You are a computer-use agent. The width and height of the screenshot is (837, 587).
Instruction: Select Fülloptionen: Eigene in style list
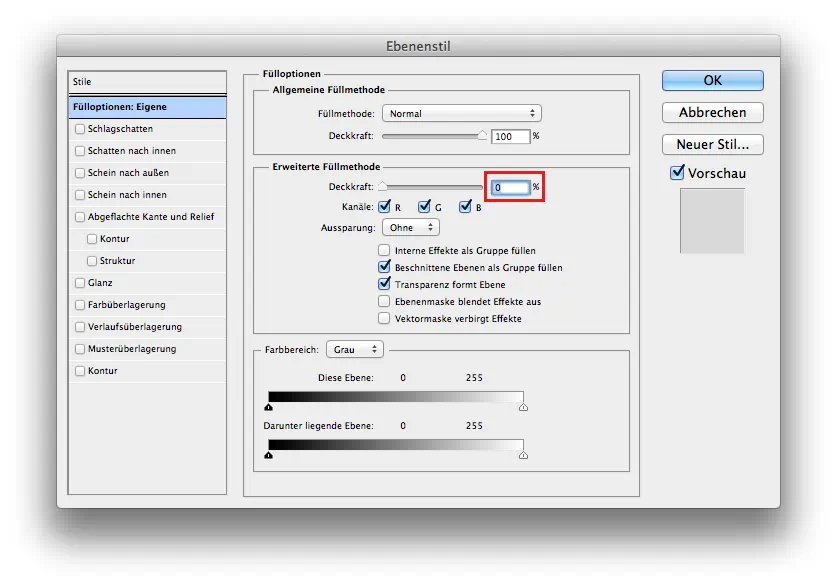(x=147, y=106)
